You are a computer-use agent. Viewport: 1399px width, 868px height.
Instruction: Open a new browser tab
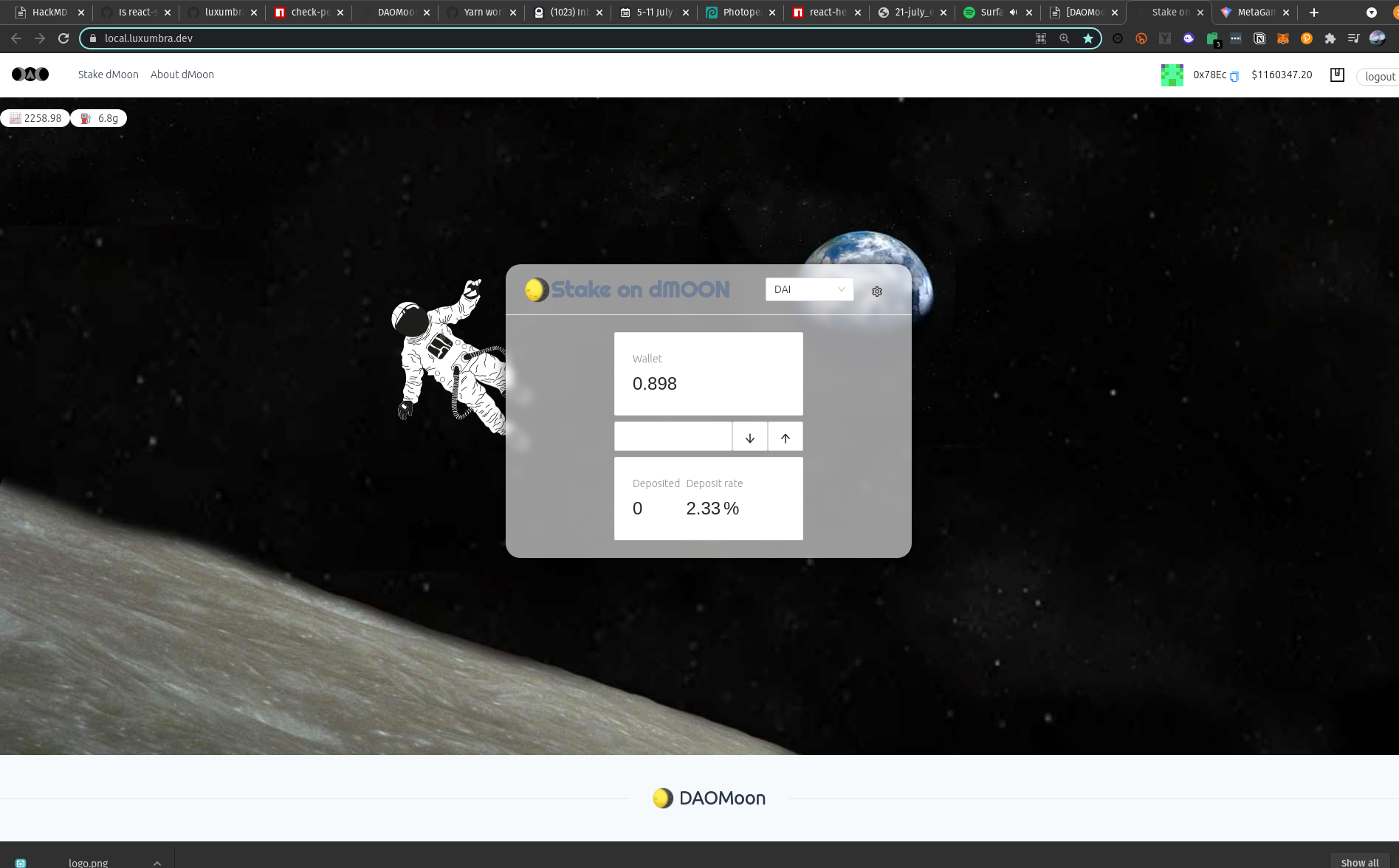pyautogui.click(x=1314, y=13)
